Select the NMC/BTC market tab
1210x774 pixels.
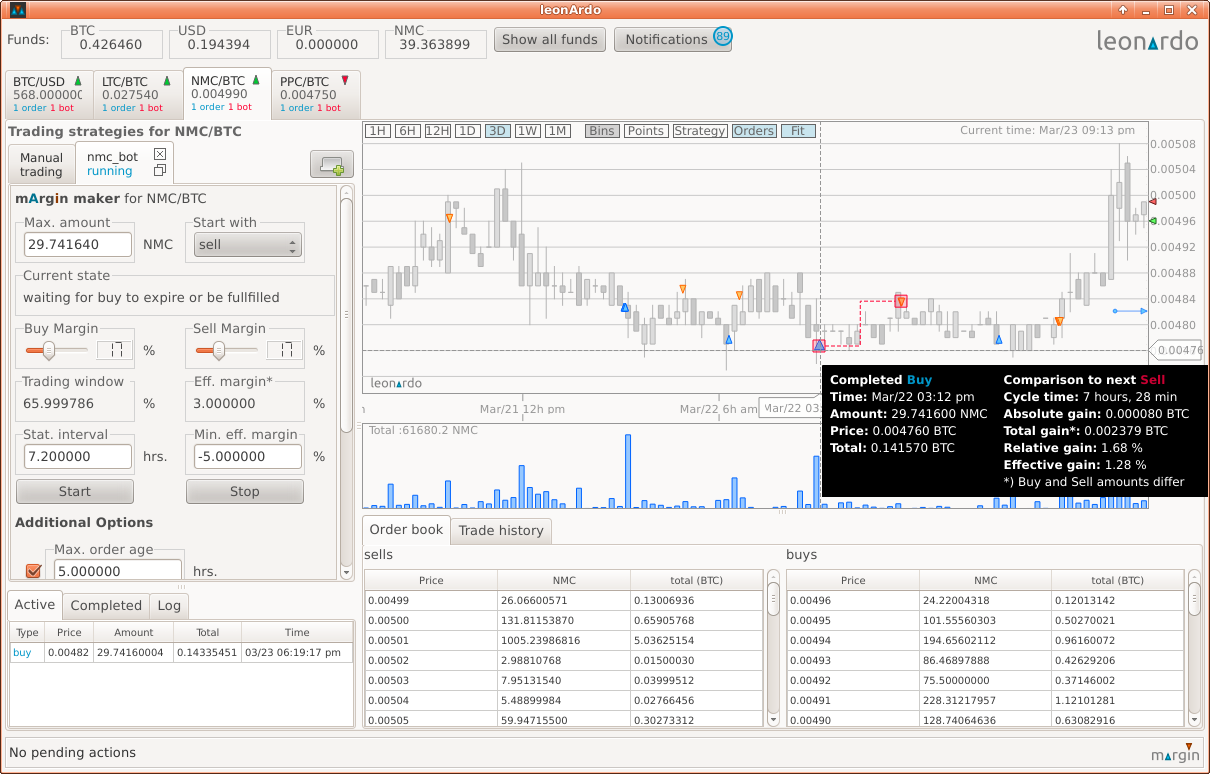[227, 92]
